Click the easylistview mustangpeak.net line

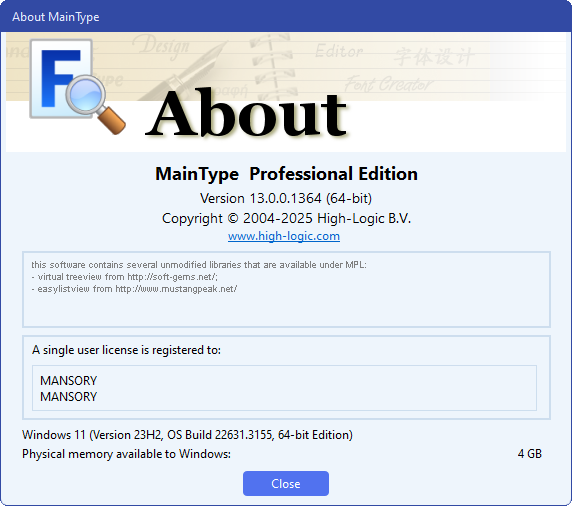pyautogui.click(x=134, y=289)
